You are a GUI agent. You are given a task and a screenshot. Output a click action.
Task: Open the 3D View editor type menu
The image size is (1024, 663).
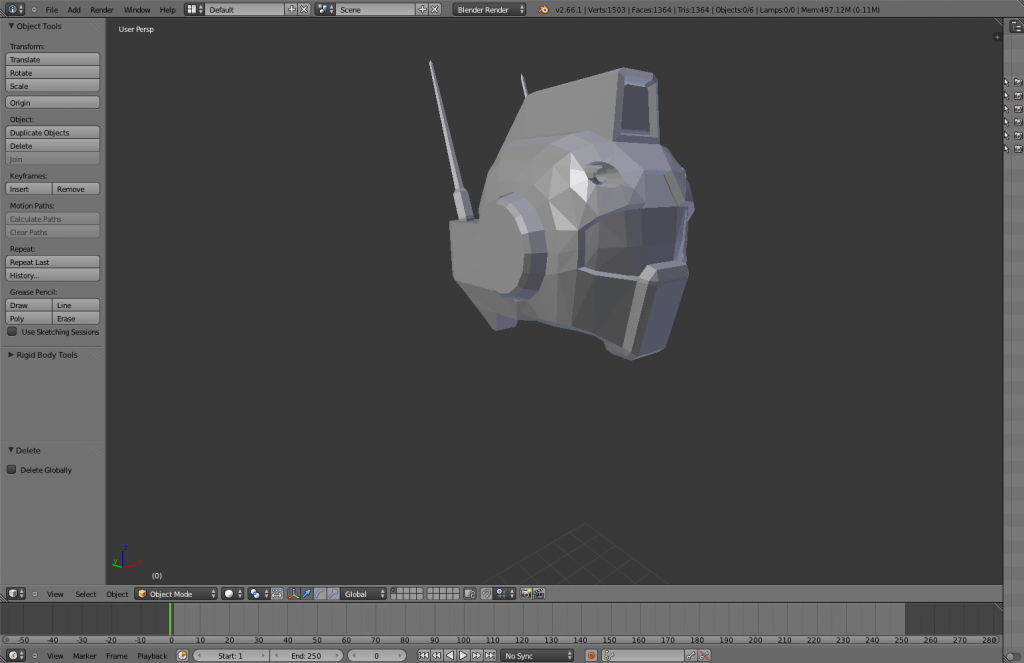[16, 594]
